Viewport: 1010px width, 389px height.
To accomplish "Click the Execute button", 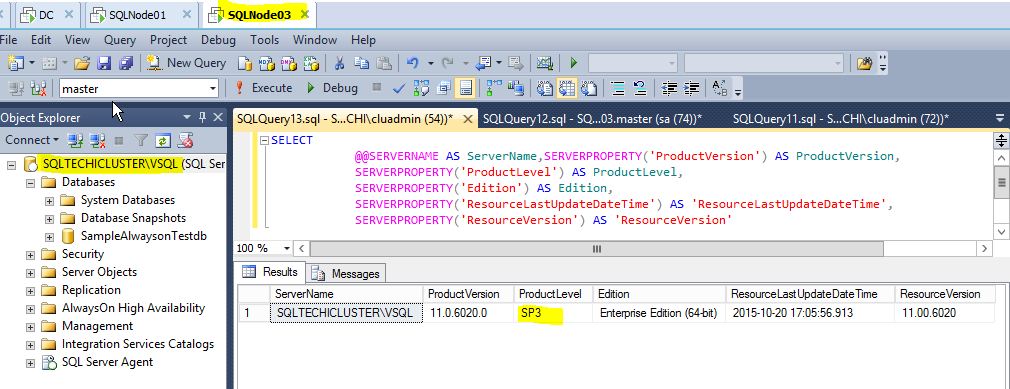I will point(263,88).
